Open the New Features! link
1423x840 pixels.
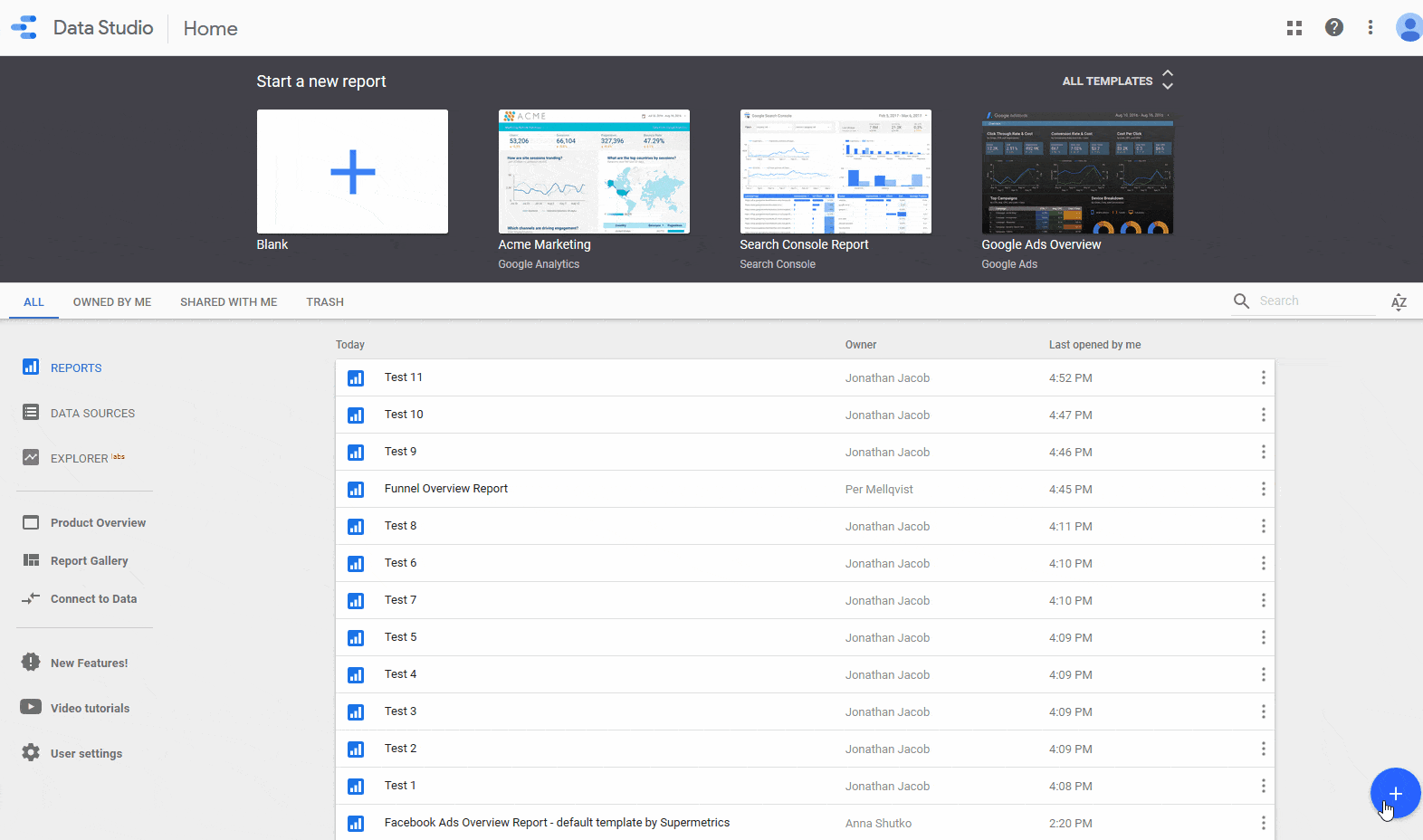coord(89,663)
